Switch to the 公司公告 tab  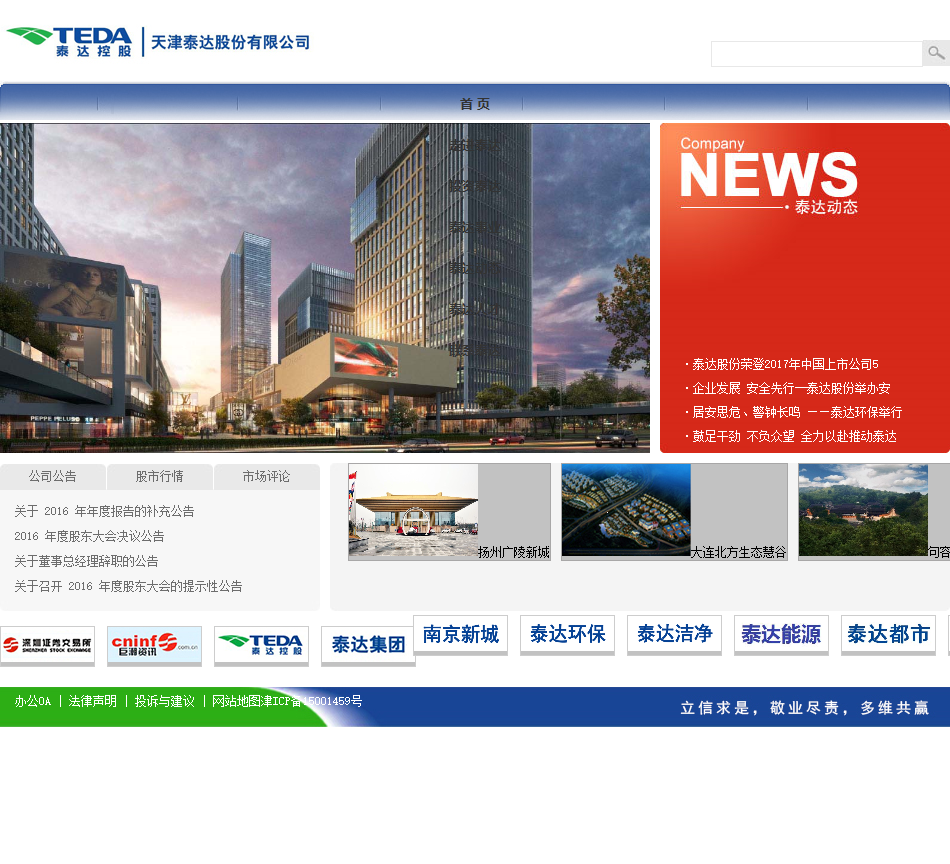coord(53,477)
